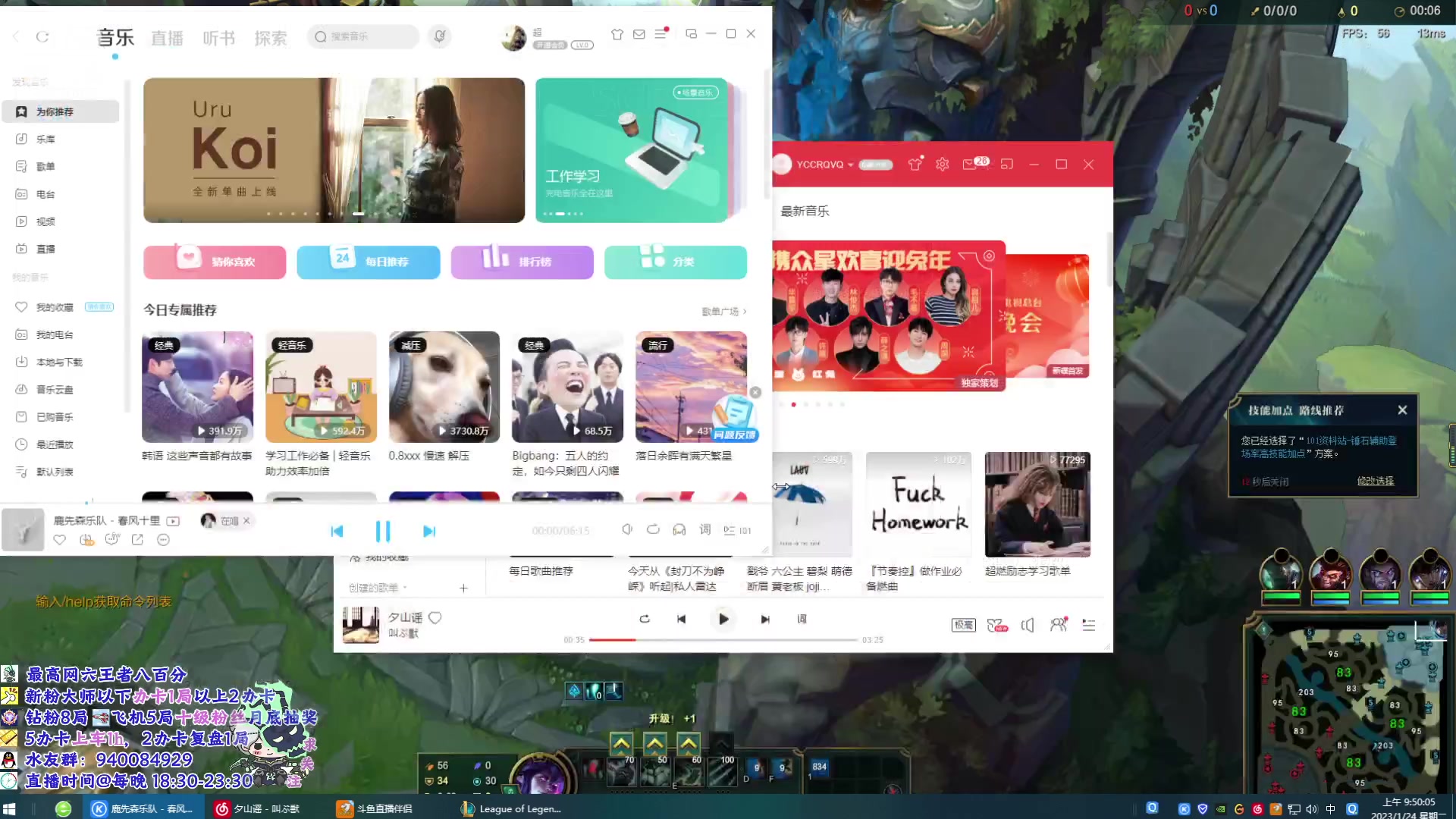Refresh the Kugou page
This screenshot has height=819, width=1456.
pyautogui.click(x=42, y=36)
